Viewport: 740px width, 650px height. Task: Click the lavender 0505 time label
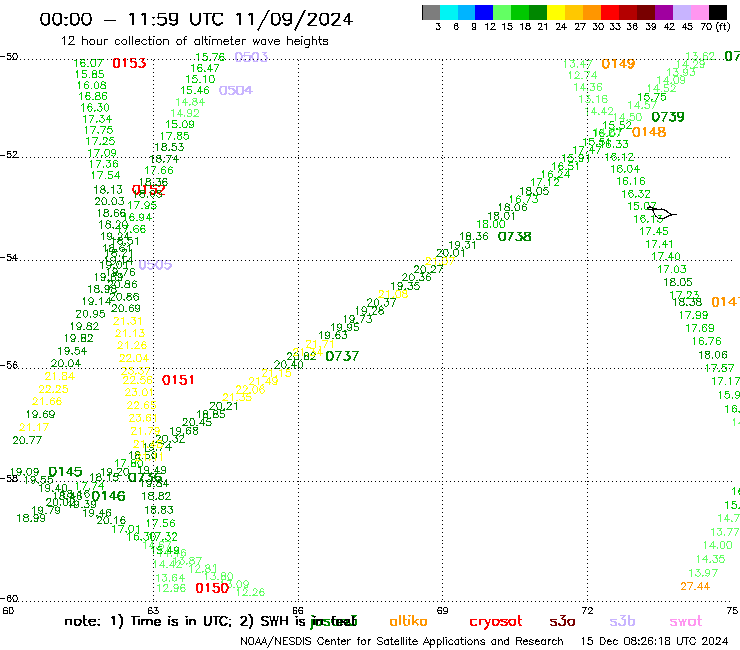tap(155, 265)
